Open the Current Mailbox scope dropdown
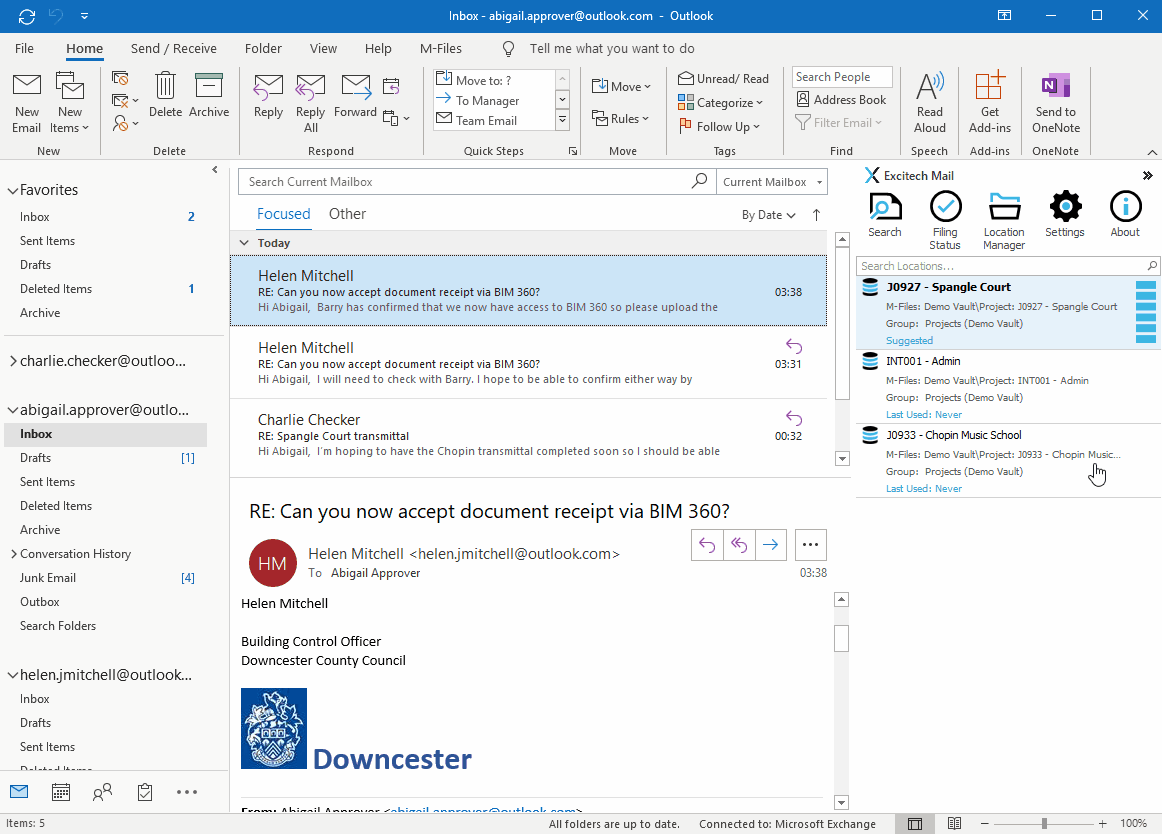The width and height of the screenshot is (1162, 834). click(x=771, y=181)
